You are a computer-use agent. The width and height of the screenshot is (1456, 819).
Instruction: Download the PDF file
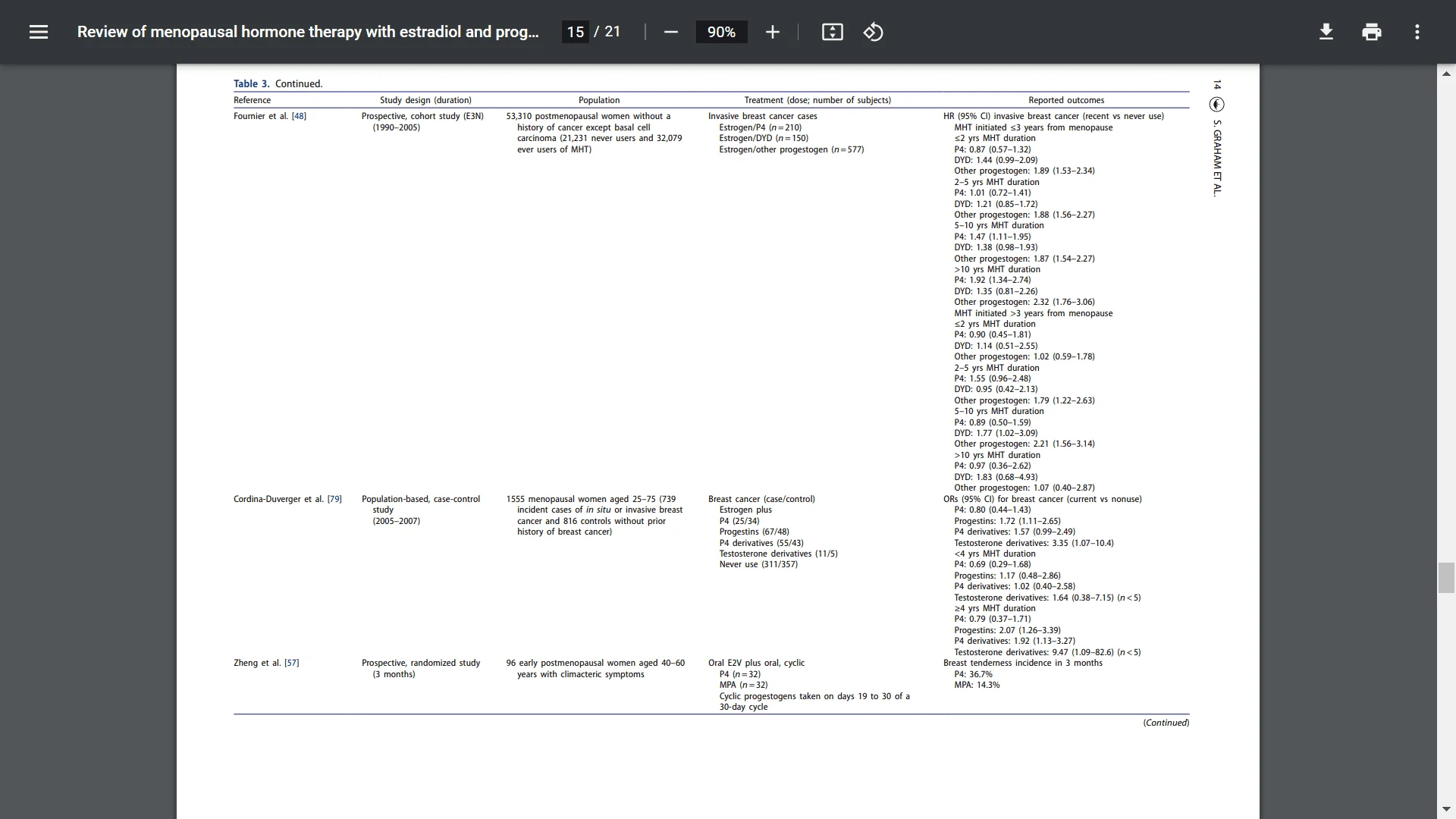[x=1326, y=32]
